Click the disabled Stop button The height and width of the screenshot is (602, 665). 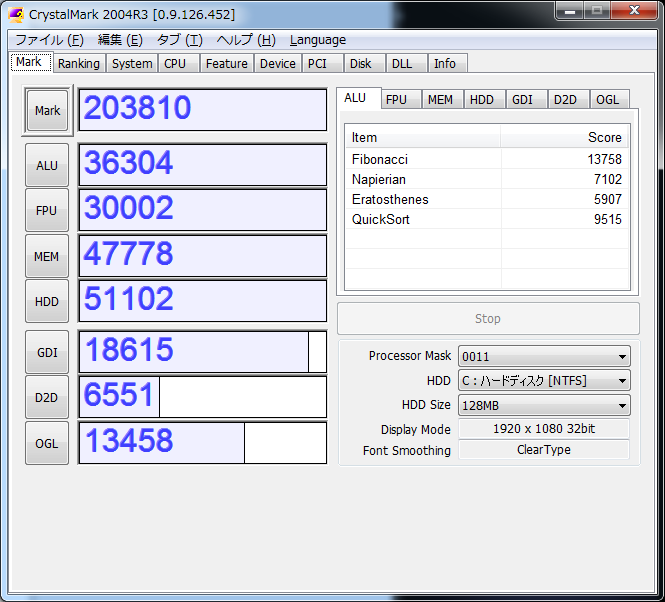click(x=488, y=319)
